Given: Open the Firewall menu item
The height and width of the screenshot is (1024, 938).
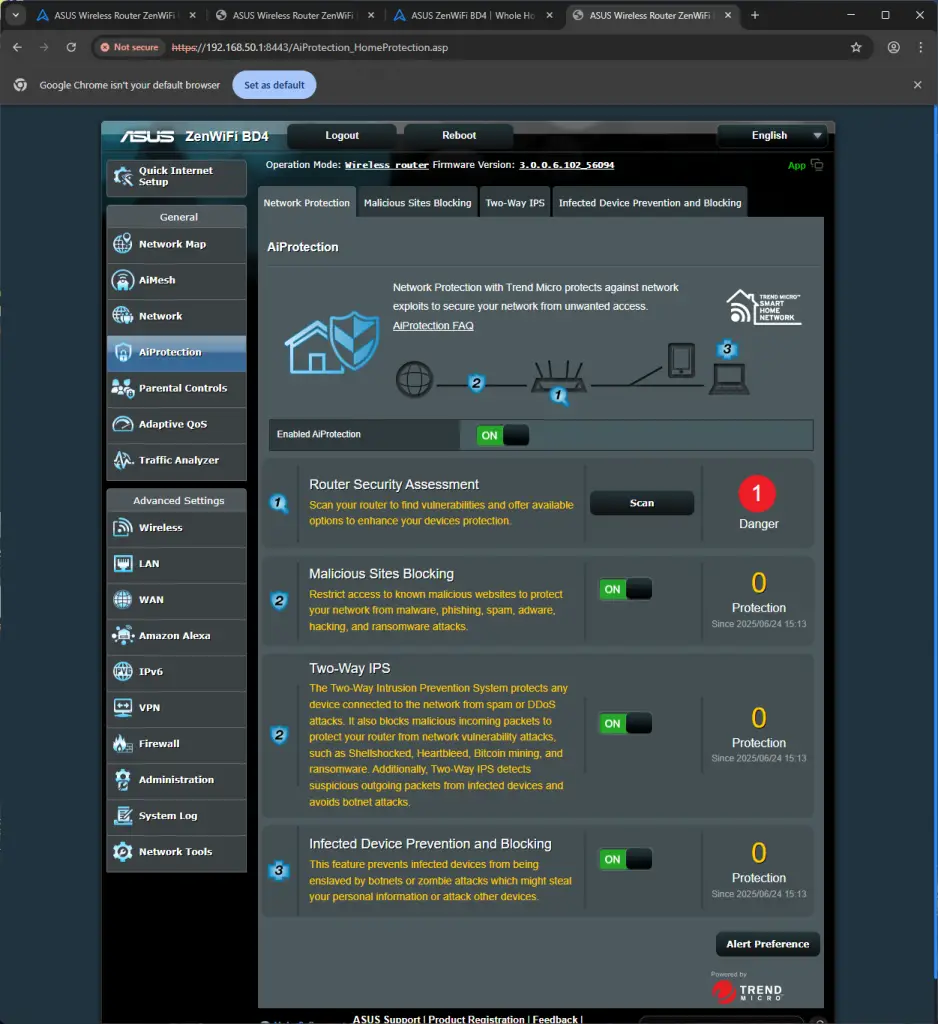Looking at the screenshot, I should [176, 743].
